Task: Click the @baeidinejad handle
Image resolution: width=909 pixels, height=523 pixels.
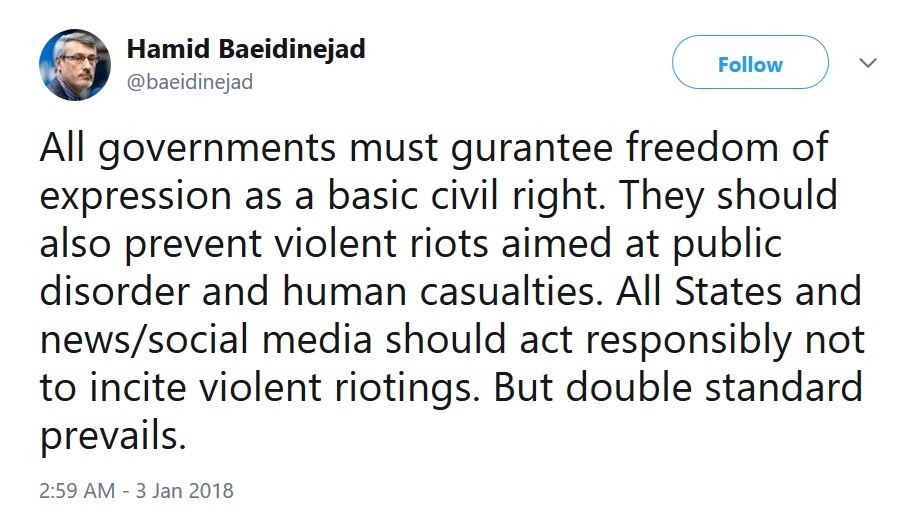Action: [190, 82]
